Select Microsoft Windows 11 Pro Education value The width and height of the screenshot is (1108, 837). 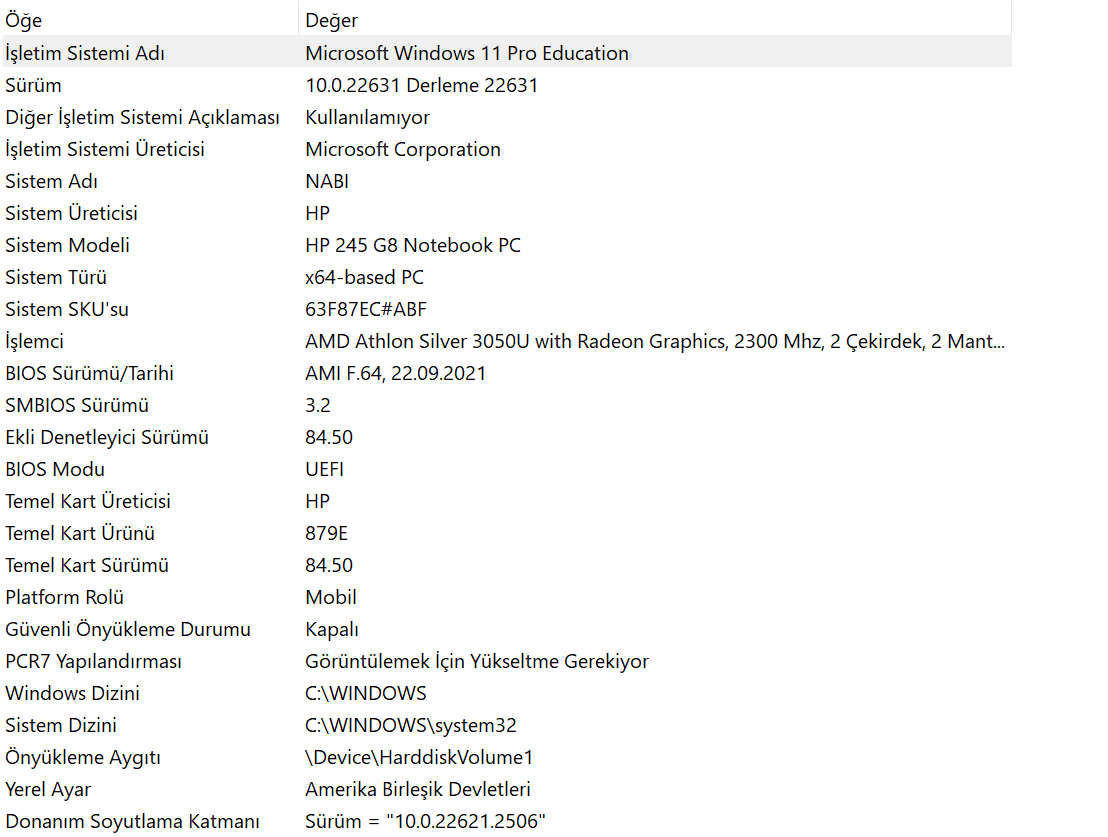click(466, 53)
